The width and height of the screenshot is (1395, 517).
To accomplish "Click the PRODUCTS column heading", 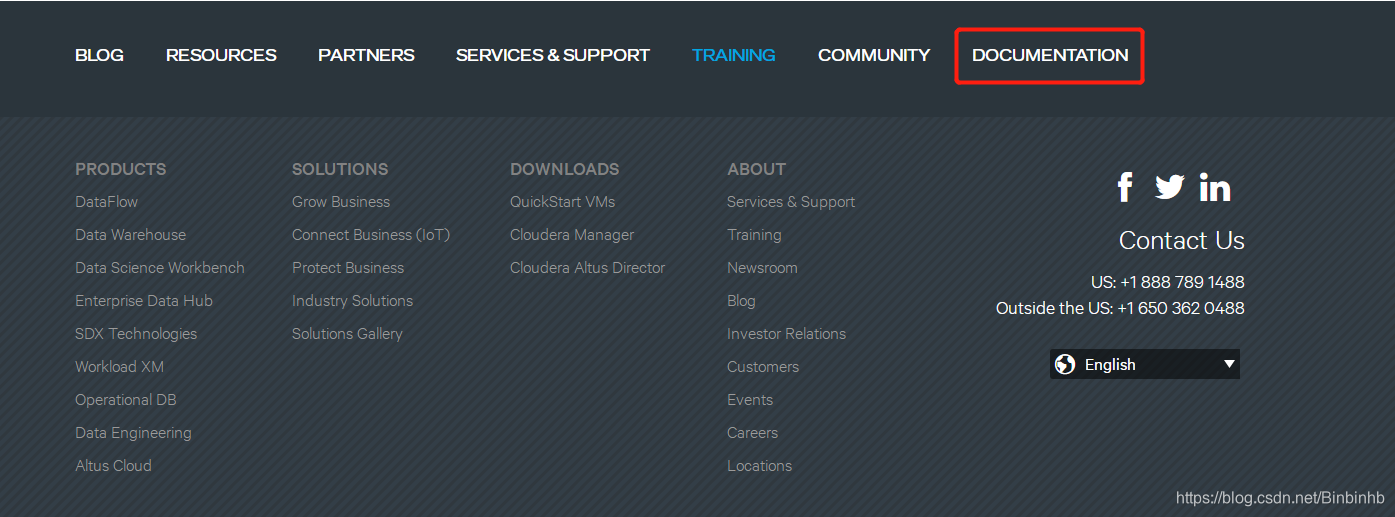I will (x=121, y=169).
